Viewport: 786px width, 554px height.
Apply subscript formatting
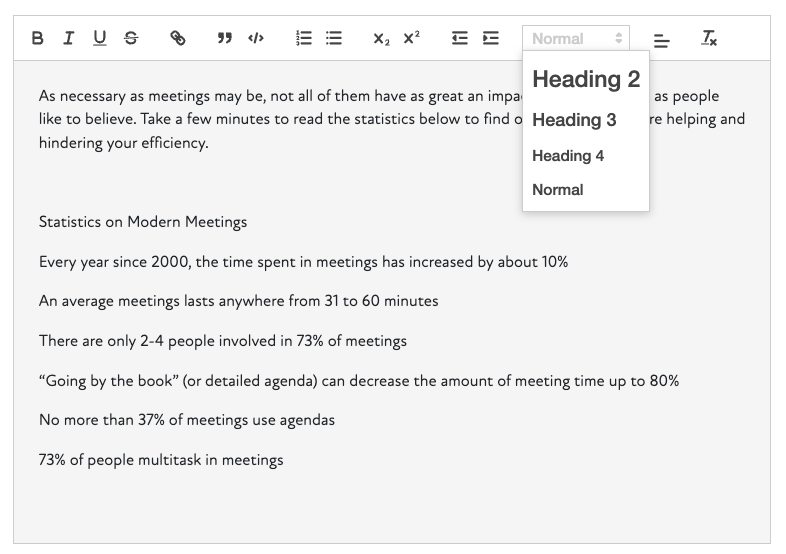point(381,38)
